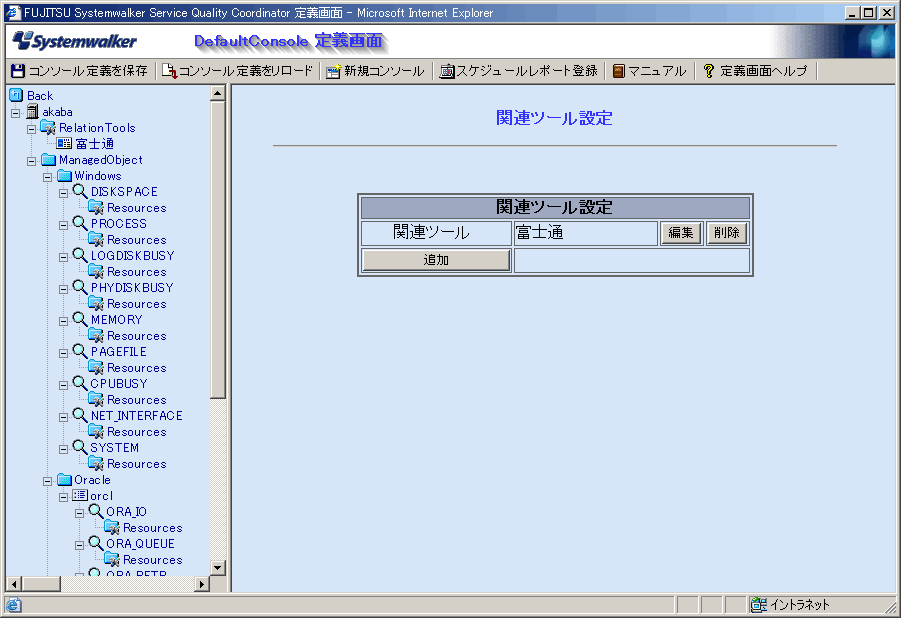Viewport: 901px width, 618px height.
Task: Select the akaba server icon
Action: coord(33,112)
